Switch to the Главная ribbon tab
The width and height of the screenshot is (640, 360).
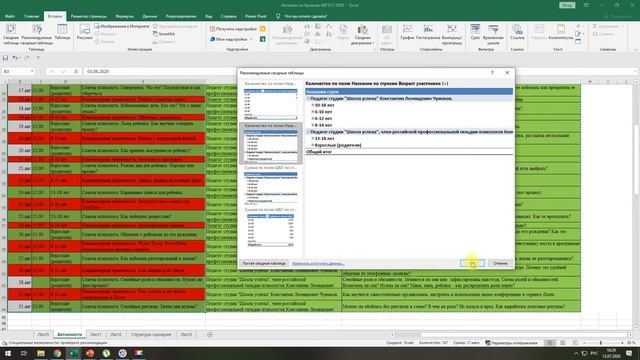click(31, 16)
